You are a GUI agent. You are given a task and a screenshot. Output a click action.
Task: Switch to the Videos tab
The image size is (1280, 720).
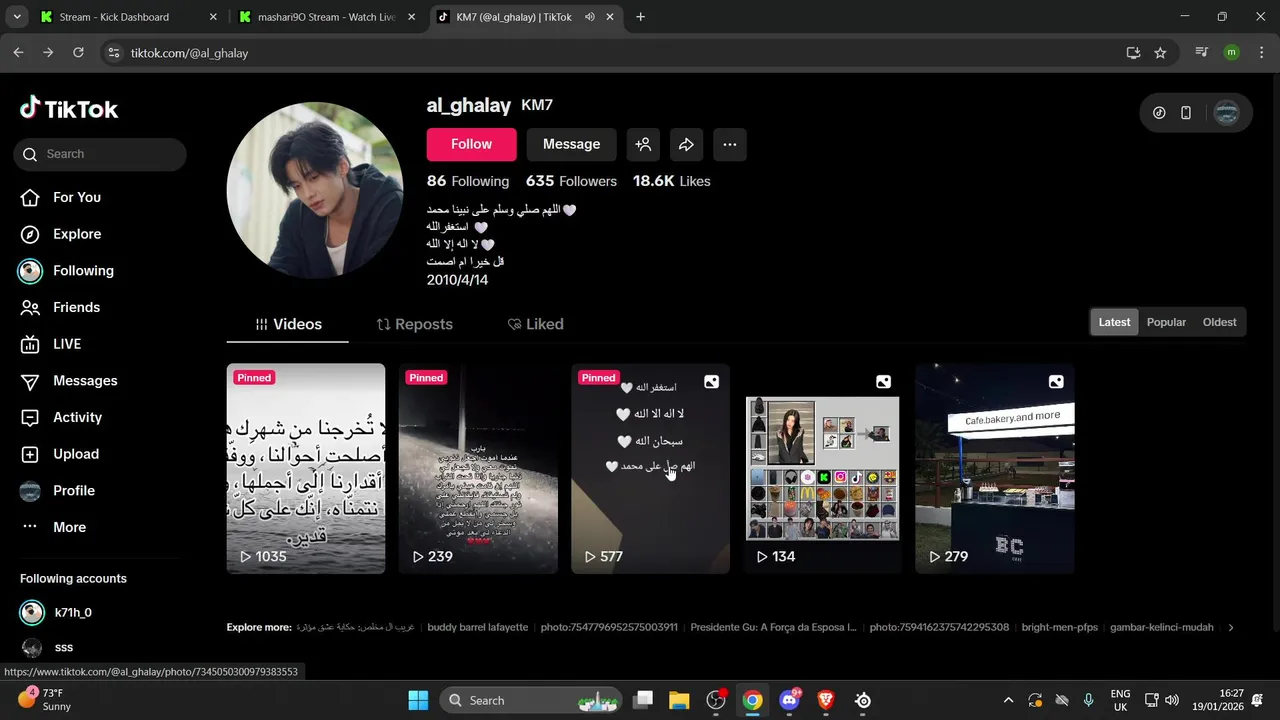[x=288, y=324]
